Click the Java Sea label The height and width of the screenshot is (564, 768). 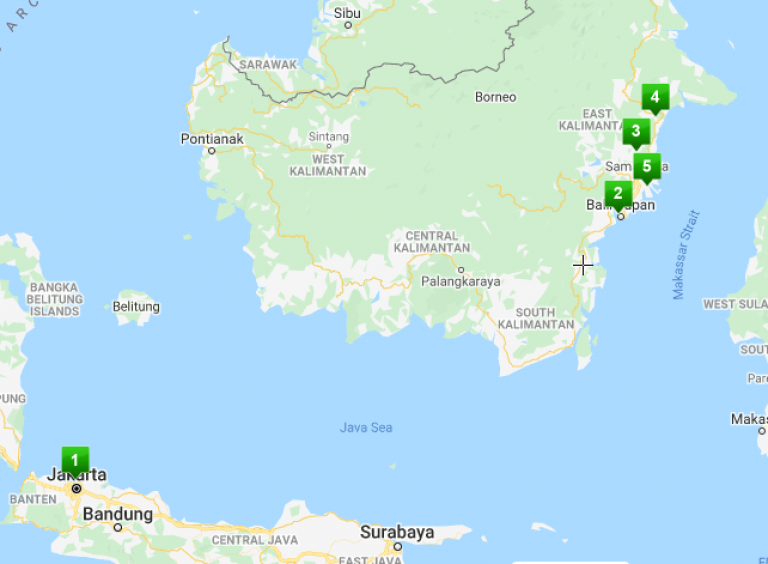[365, 428]
